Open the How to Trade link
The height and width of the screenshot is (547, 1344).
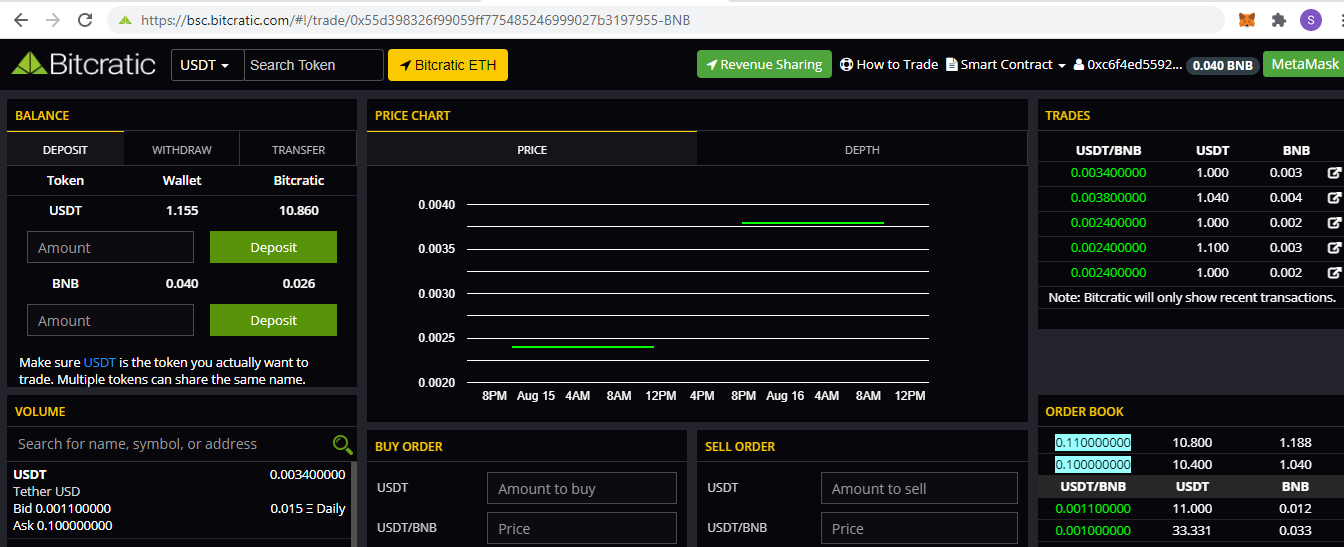(x=888, y=65)
